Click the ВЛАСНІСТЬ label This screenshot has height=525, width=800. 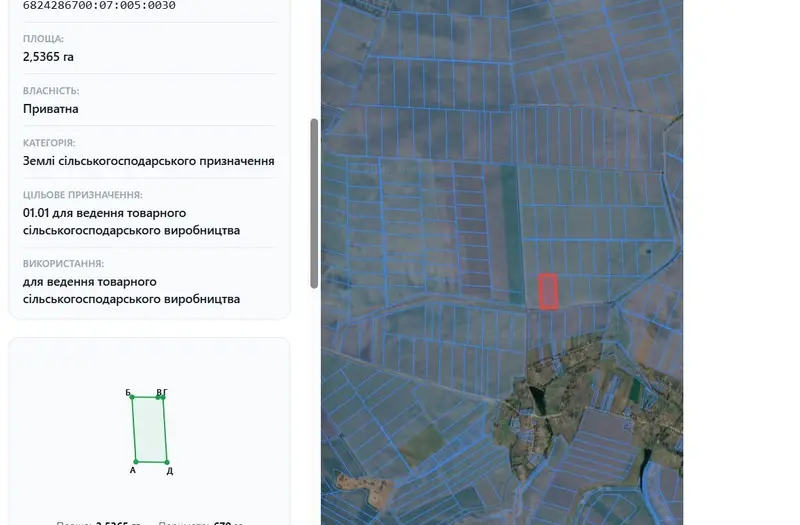(51, 91)
